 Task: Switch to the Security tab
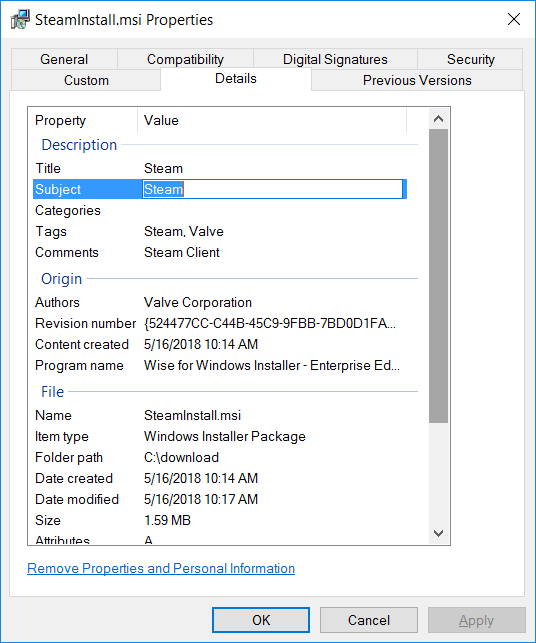click(470, 59)
